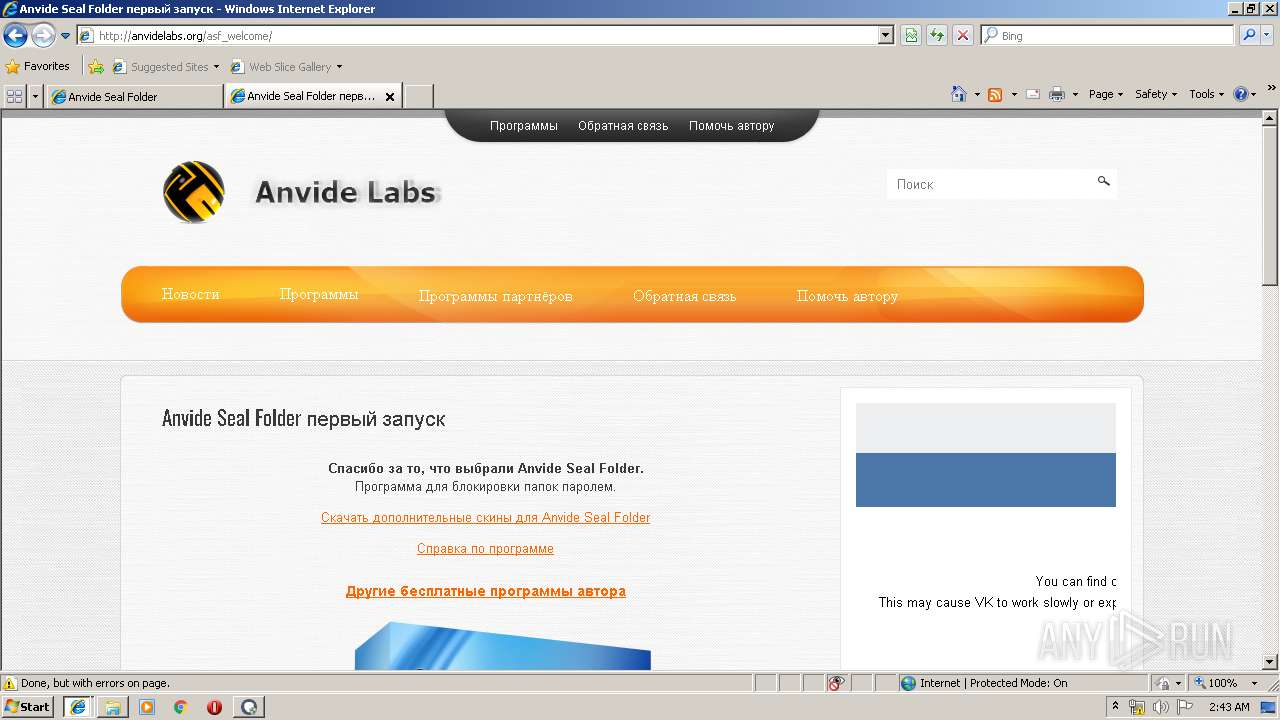Click the RSS Feeds icon
The width and height of the screenshot is (1280, 720).
tap(995, 94)
